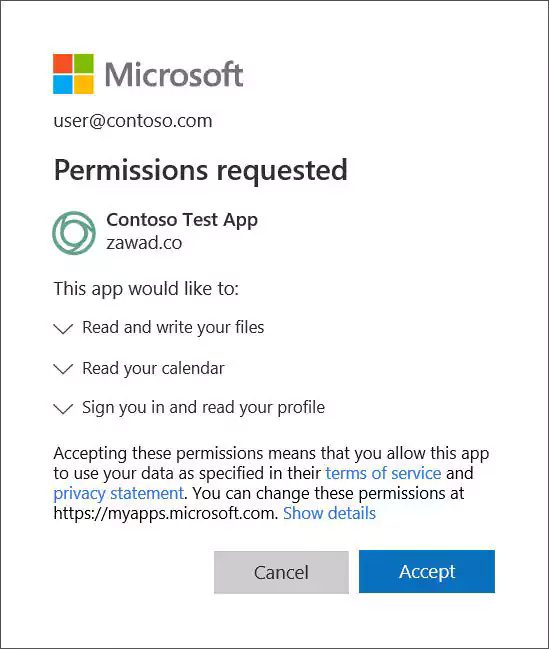Click the This app would like to text
The height and width of the screenshot is (649, 549).
(x=146, y=288)
